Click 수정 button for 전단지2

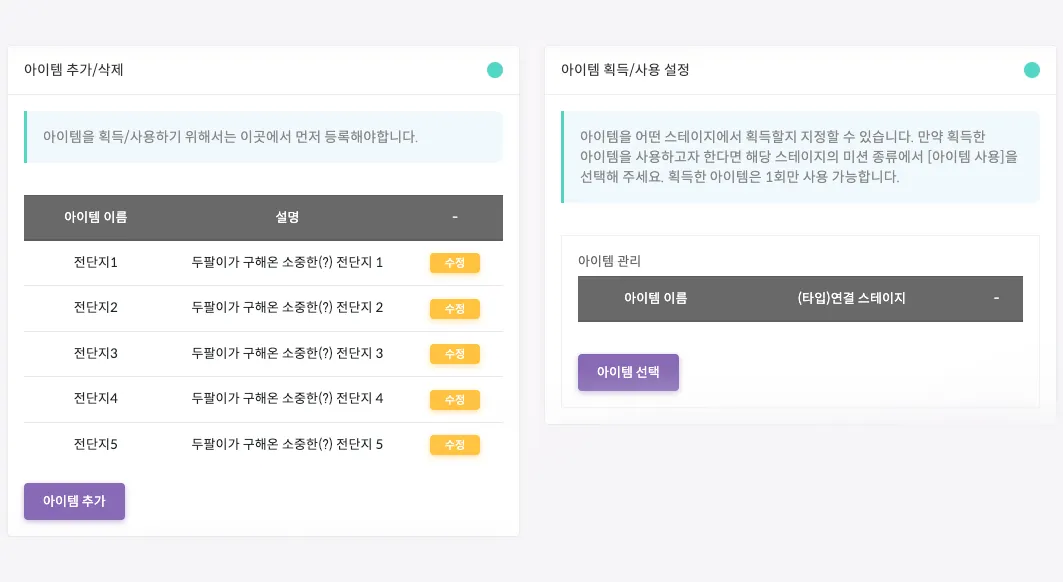click(x=455, y=309)
